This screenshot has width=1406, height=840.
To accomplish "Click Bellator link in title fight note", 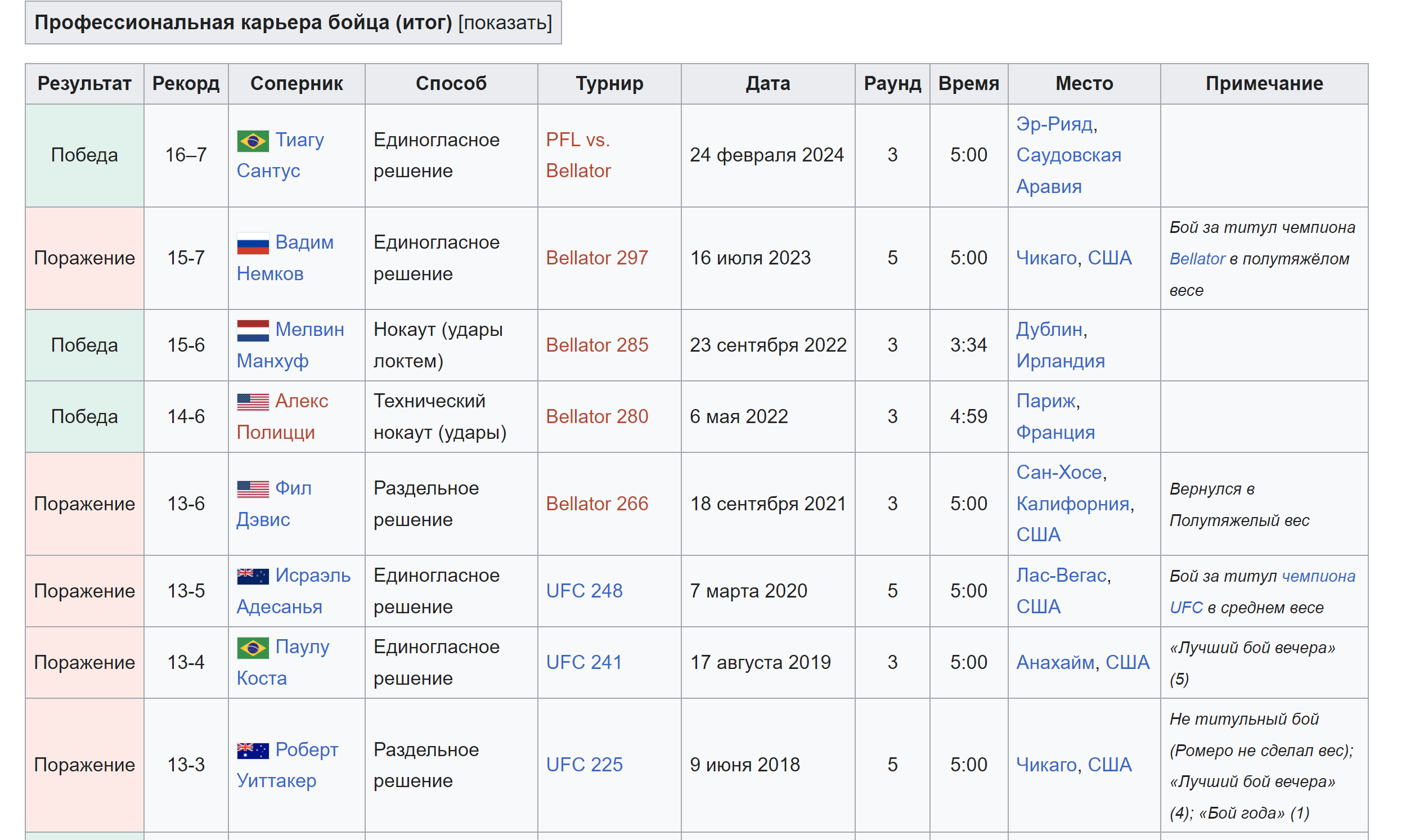I will pos(1197,259).
